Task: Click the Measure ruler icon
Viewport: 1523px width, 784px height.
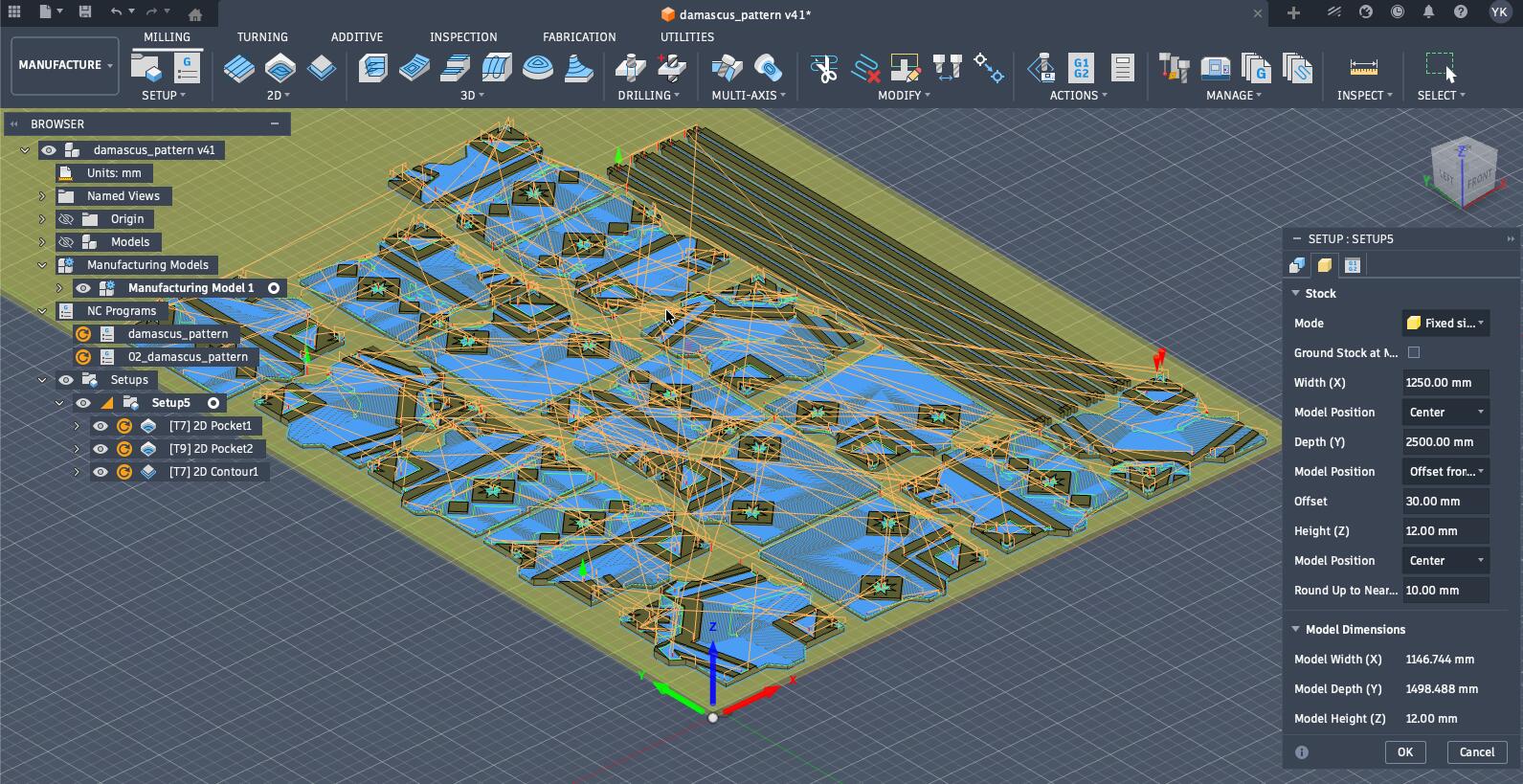Action: tap(1363, 68)
